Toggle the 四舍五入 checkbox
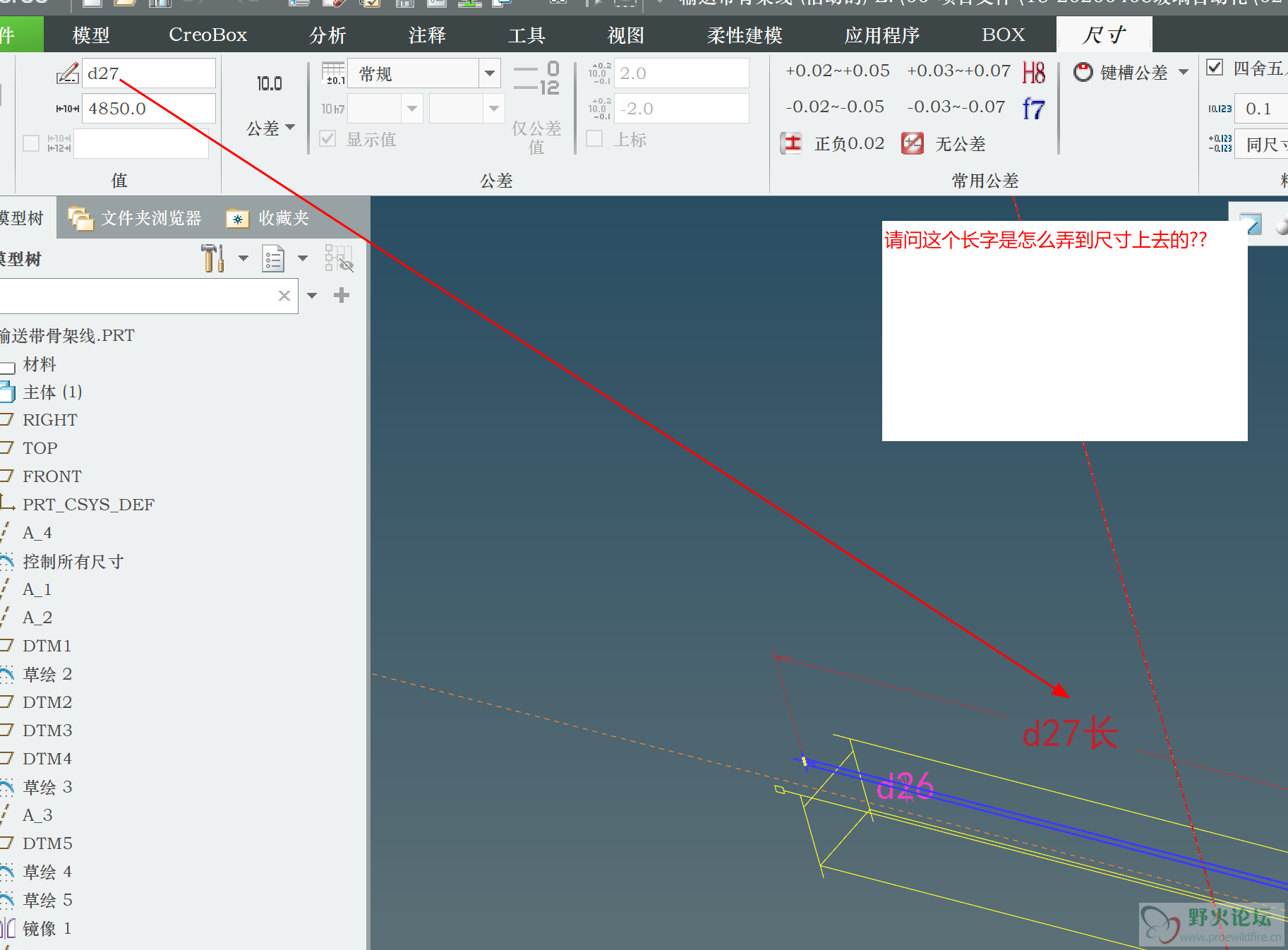The image size is (1288, 950). (1215, 68)
